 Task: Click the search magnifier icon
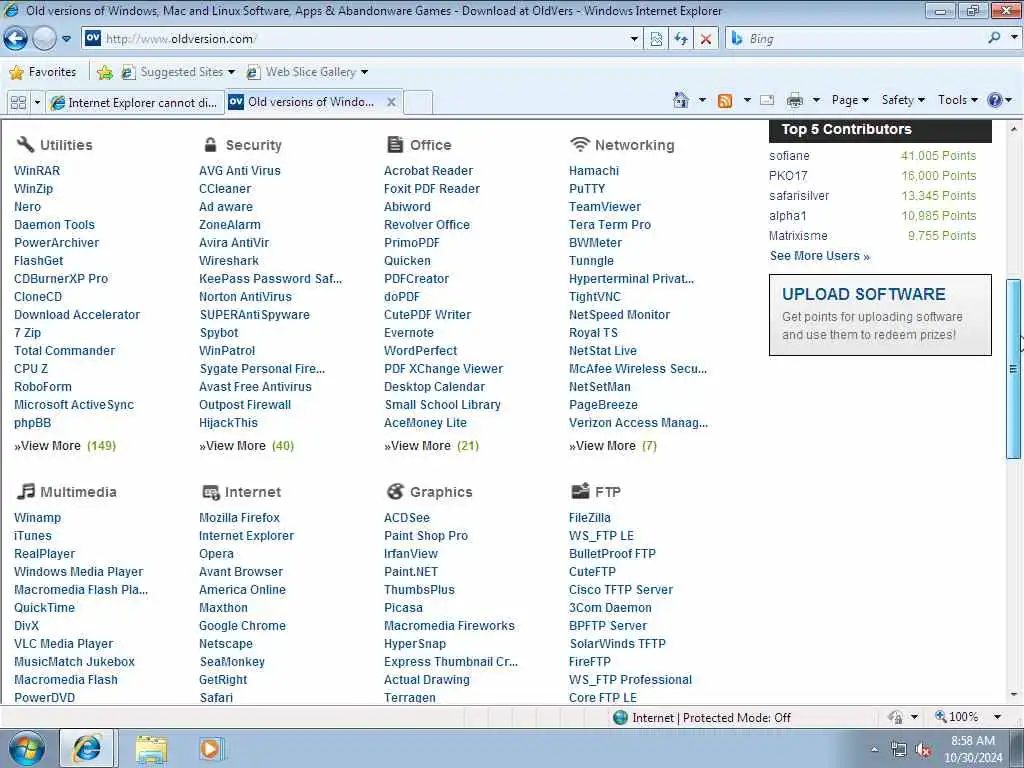click(x=994, y=39)
